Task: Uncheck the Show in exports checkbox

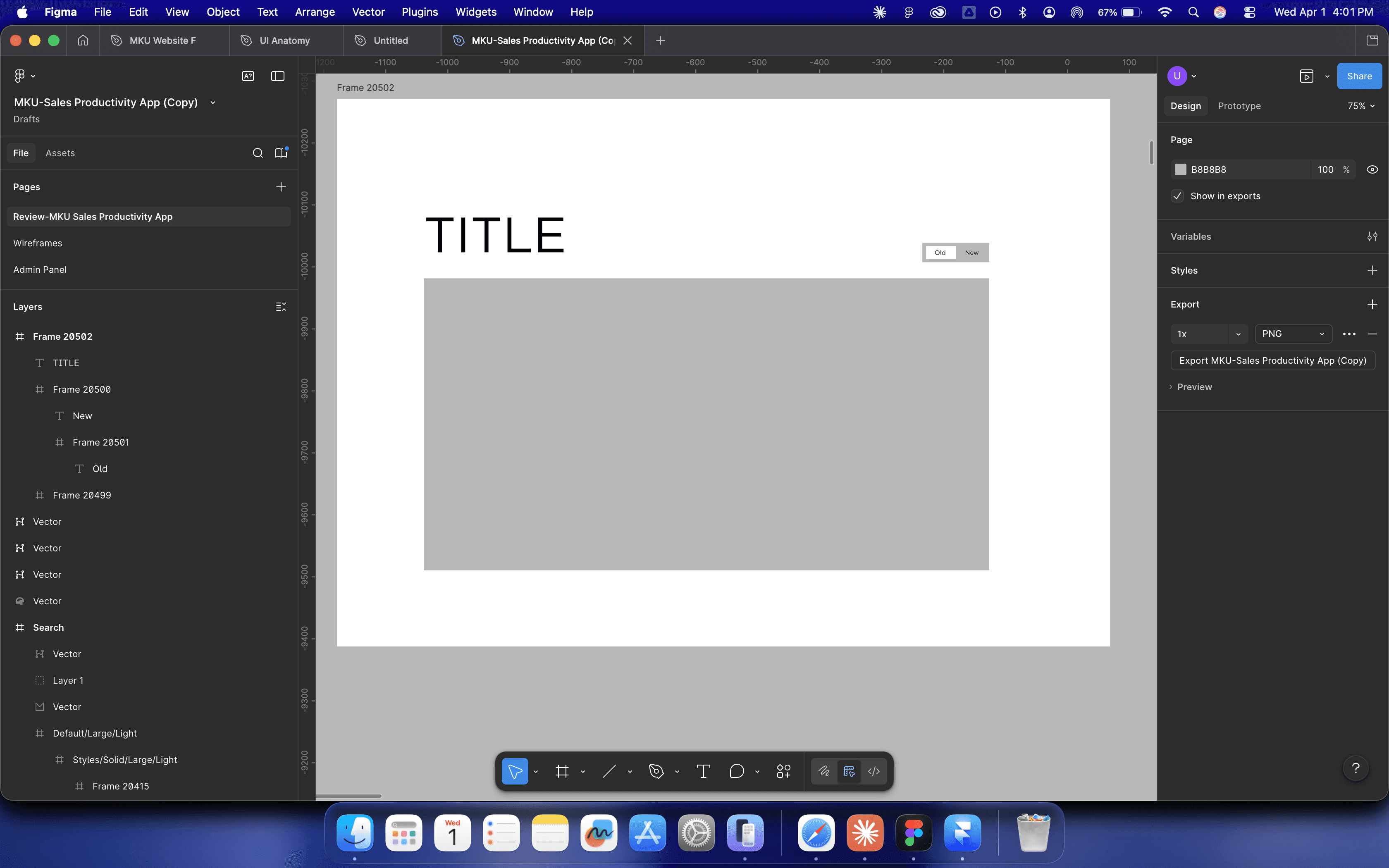Action: (x=1178, y=196)
